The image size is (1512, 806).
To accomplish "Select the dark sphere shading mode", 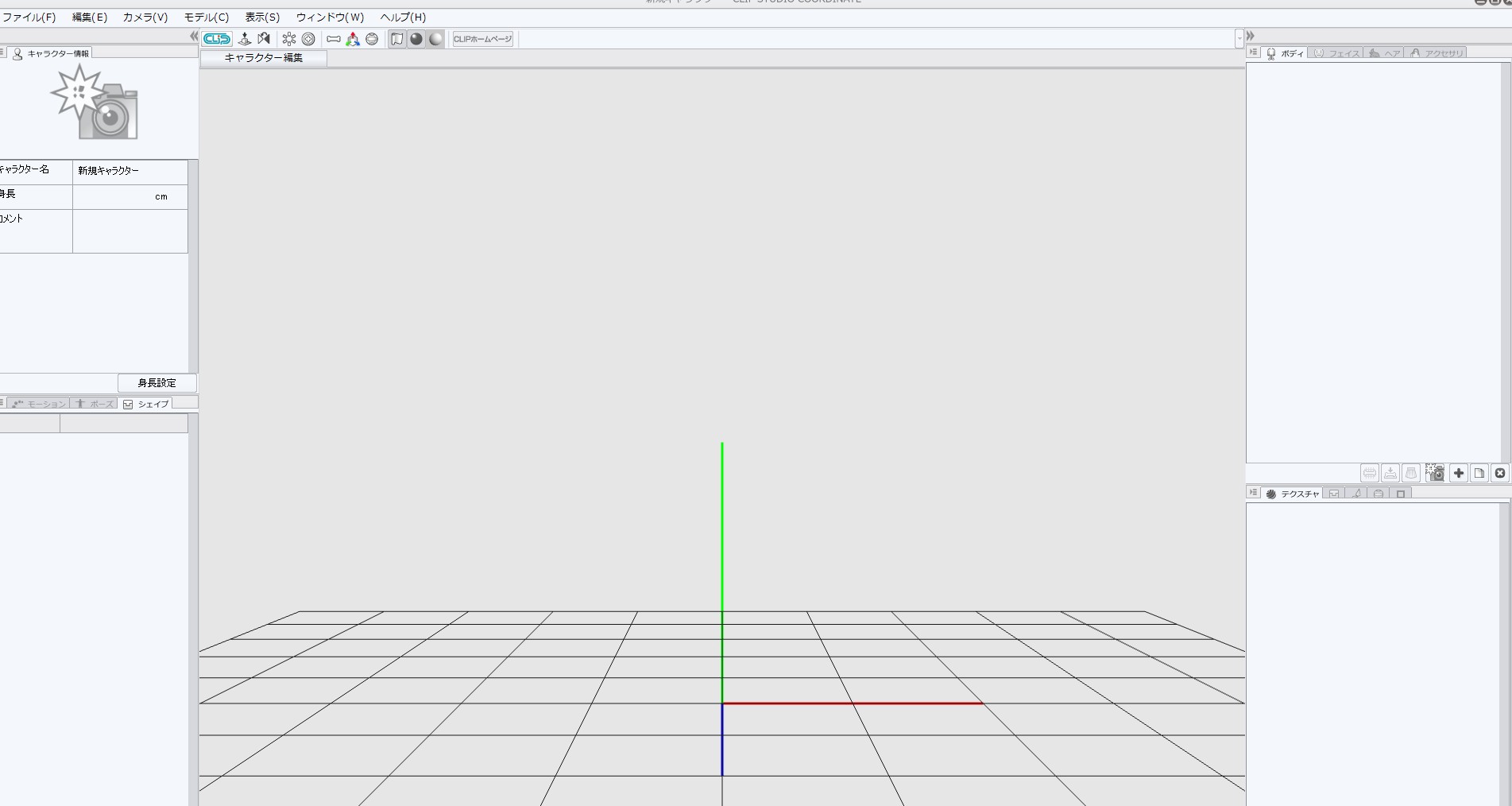I will (x=416, y=39).
